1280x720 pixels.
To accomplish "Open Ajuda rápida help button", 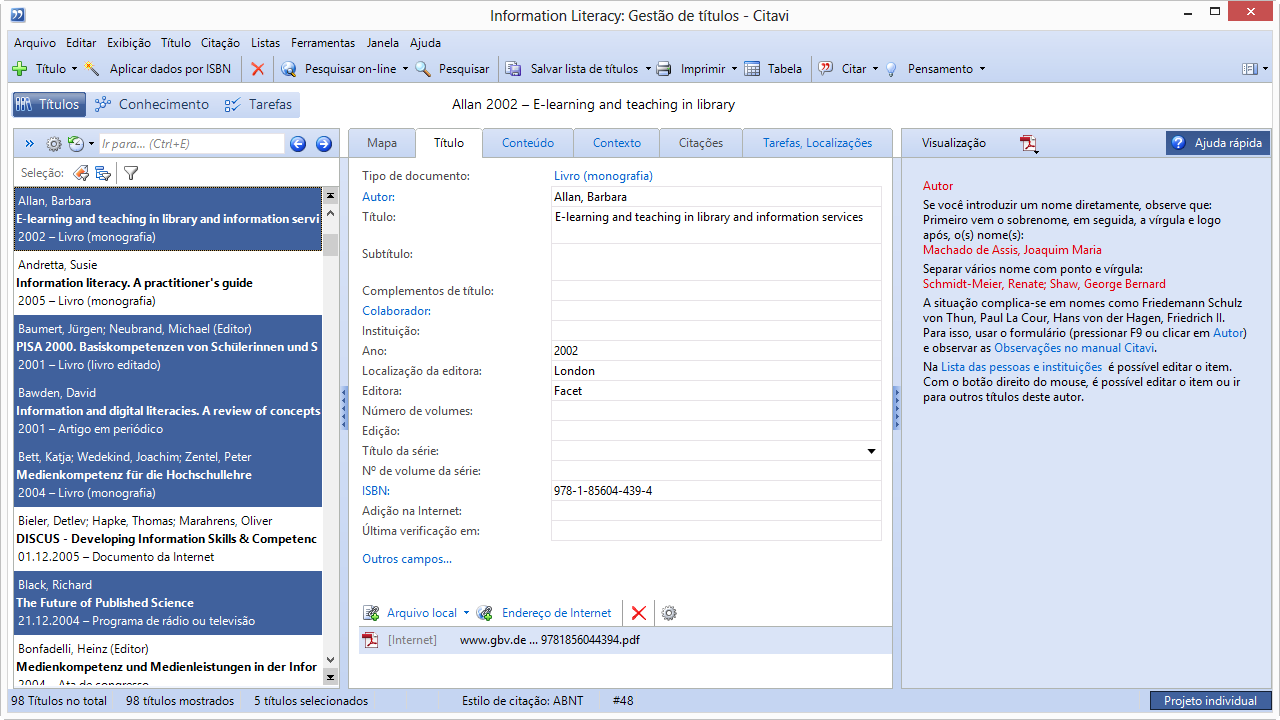I will click(1217, 143).
